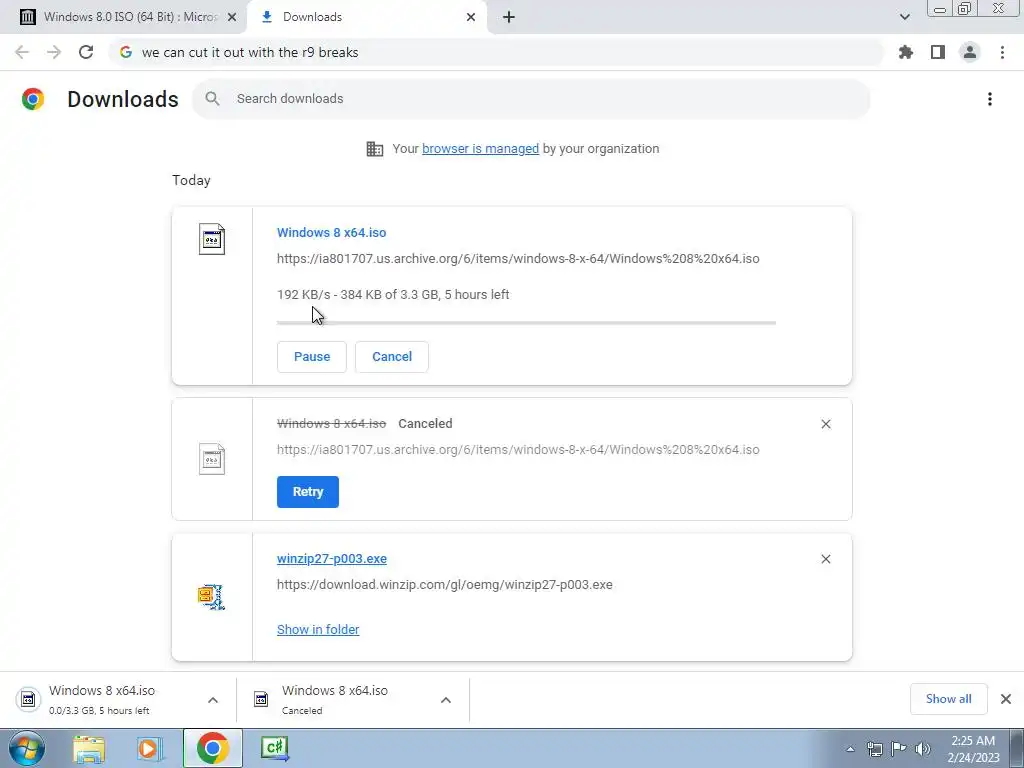The width and height of the screenshot is (1024, 768).
Task: Launch Windows Media Player from taskbar
Action: (150, 749)
